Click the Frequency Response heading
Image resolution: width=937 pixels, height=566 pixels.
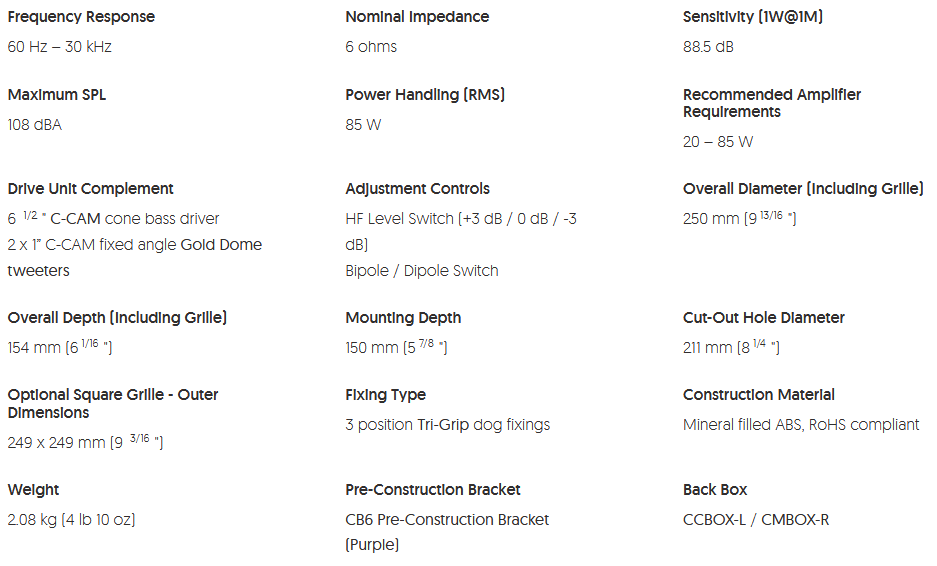coord(81,17)
